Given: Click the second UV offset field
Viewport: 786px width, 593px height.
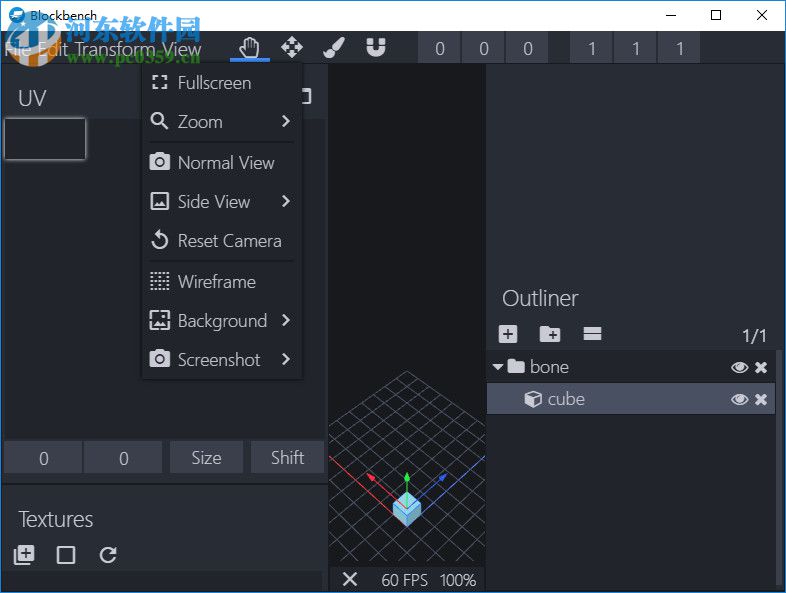Looking at the screenshot, I should (123, 458).
